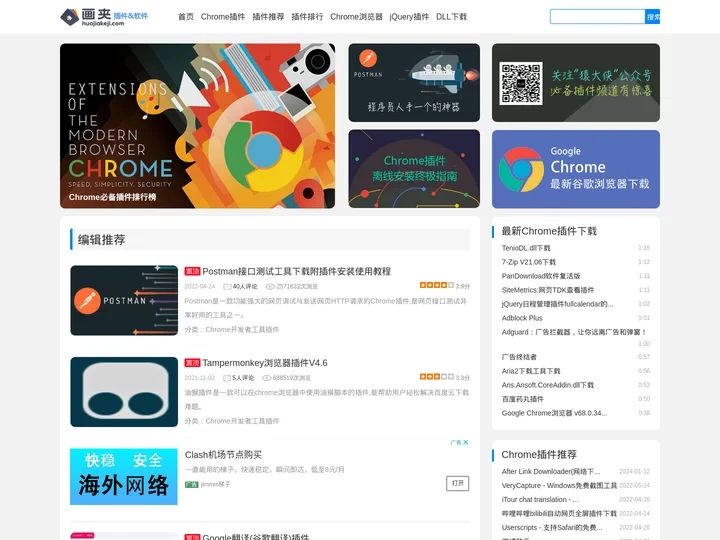Open the Chrome插件离线安装终极指南 banner
Image resolution: width=720 pixels, height=540 pixels.
pos(414,169)
